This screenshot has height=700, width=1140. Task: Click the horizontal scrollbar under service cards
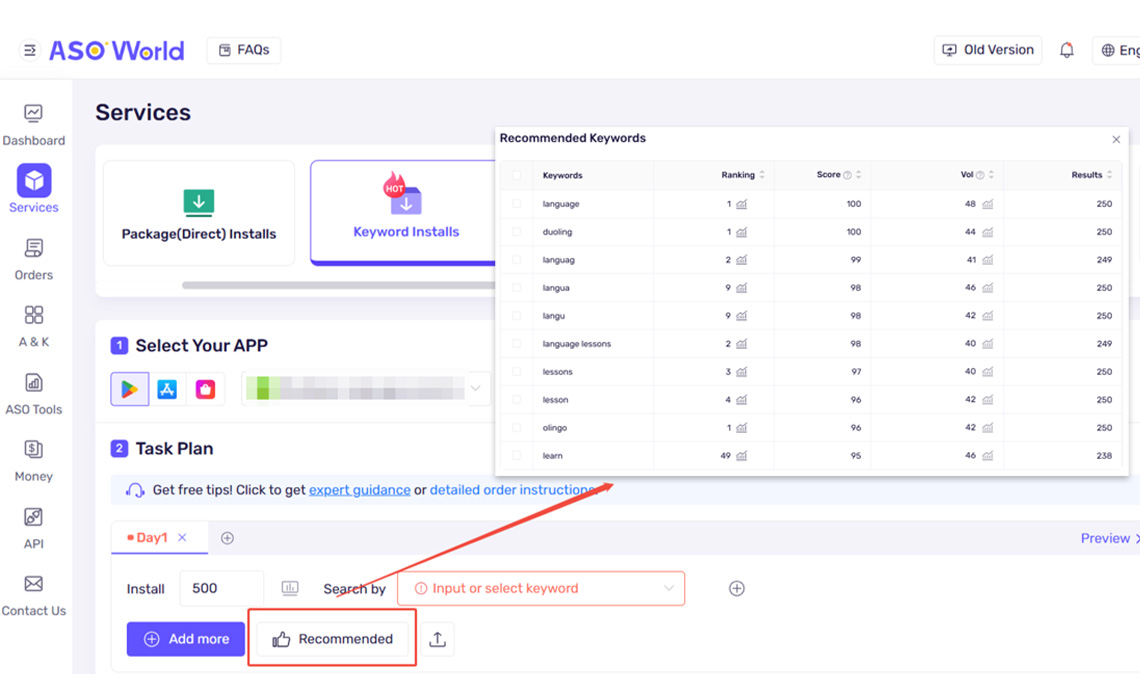tap(338, 285)
